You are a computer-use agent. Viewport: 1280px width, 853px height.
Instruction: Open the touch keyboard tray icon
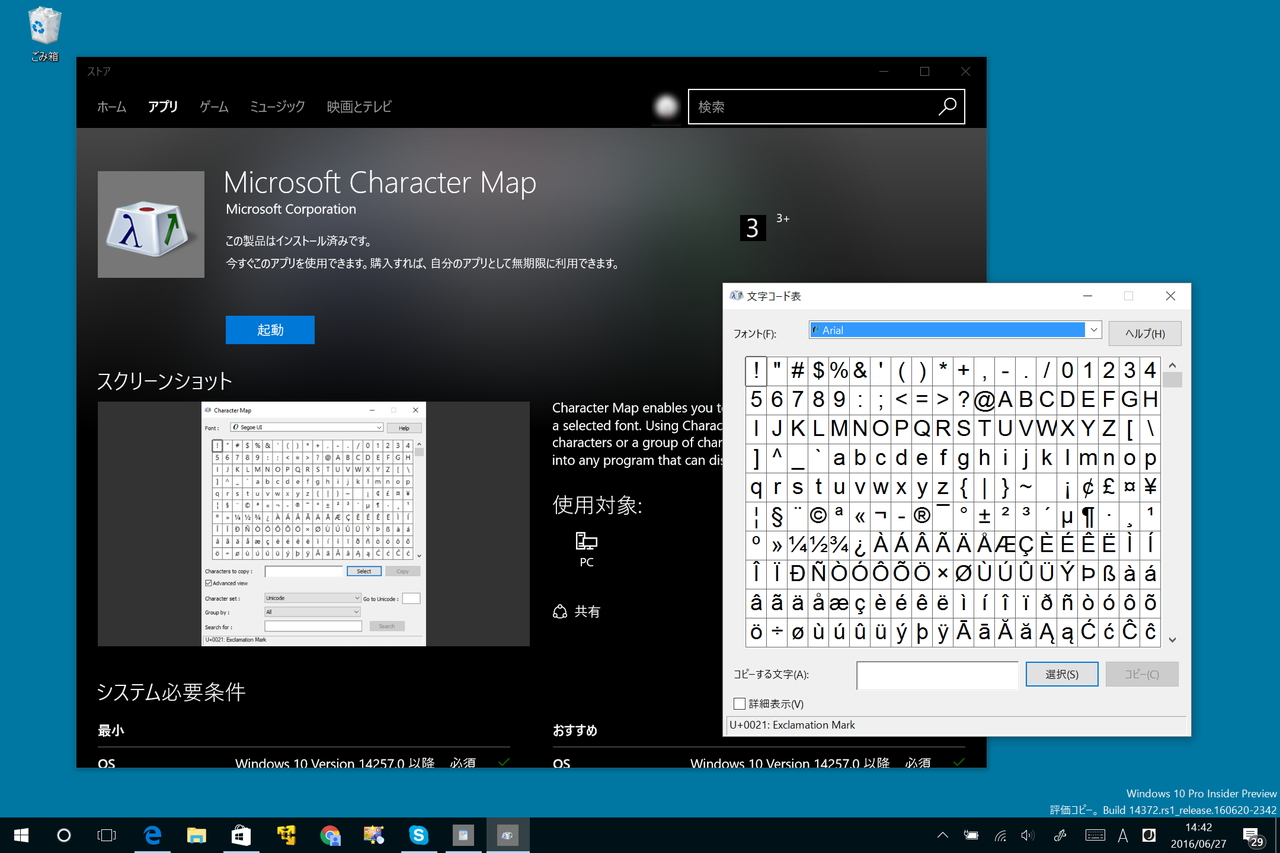point(1095,835)
